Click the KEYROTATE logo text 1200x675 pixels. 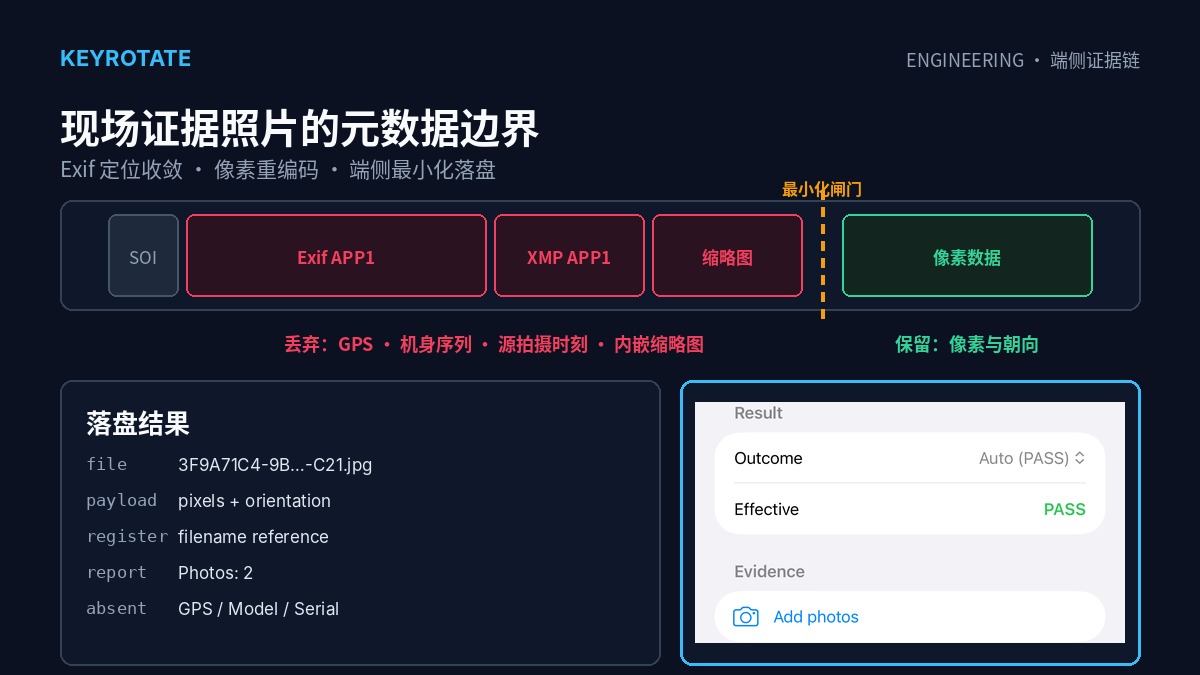[125, 58]
